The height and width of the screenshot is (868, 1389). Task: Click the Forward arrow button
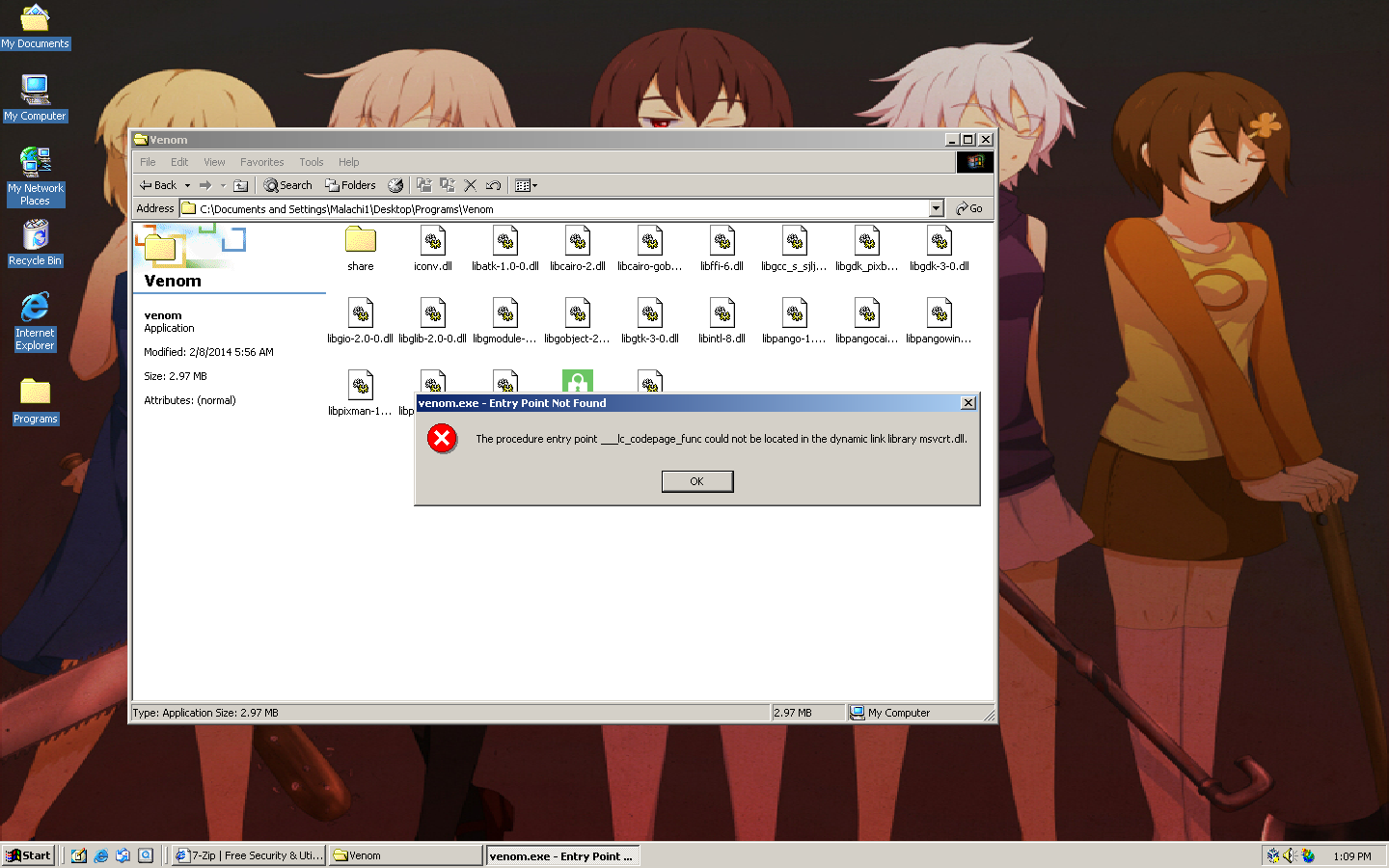click(x=205, y=185)
